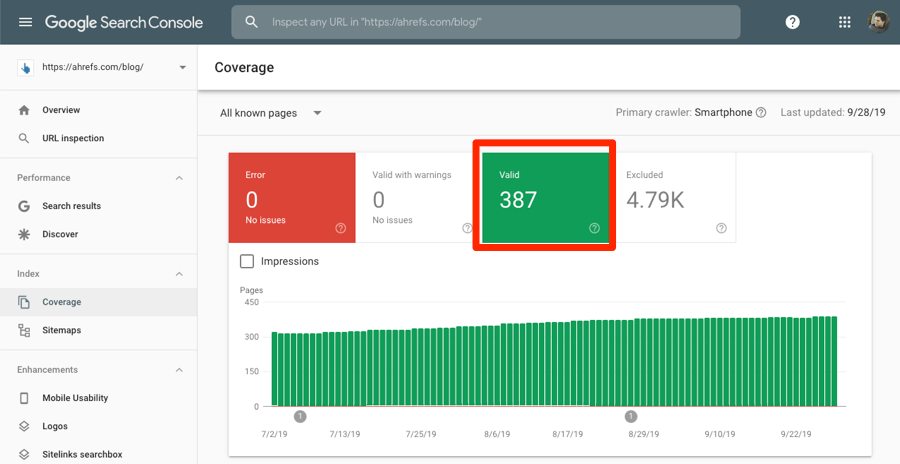Click the search magnifier icon
Screen dimensions: 900x464
coord(251,22)
